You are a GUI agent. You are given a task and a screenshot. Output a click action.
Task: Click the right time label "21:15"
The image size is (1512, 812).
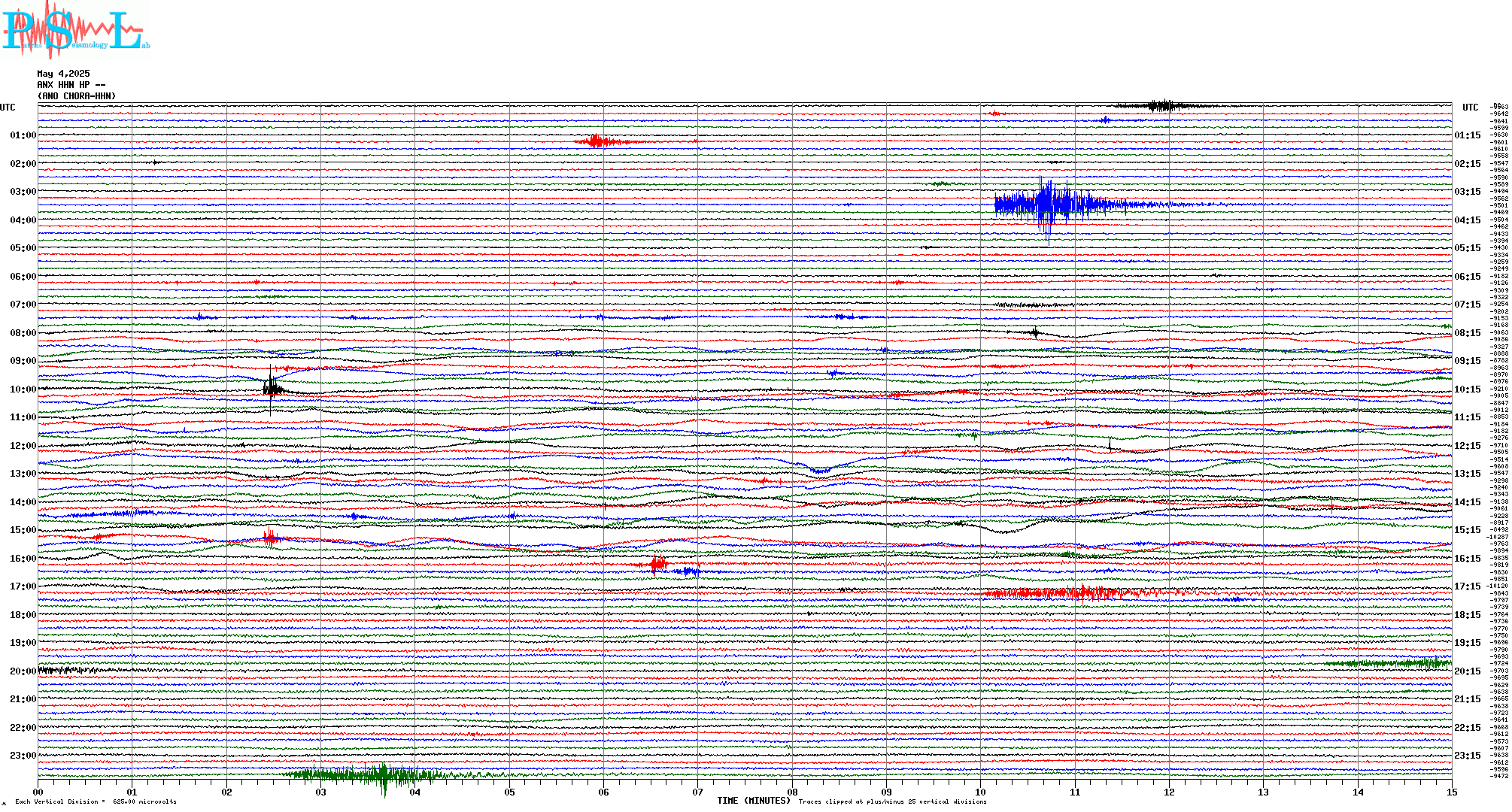(1468, 700)
